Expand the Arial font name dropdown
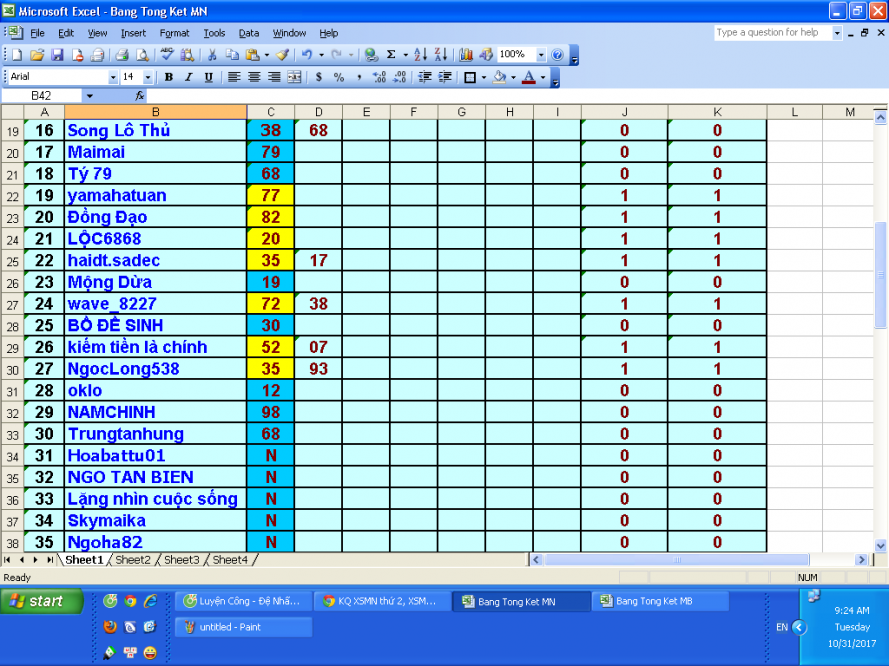Viewport: 889px width, 666px height. pos(113,77)
